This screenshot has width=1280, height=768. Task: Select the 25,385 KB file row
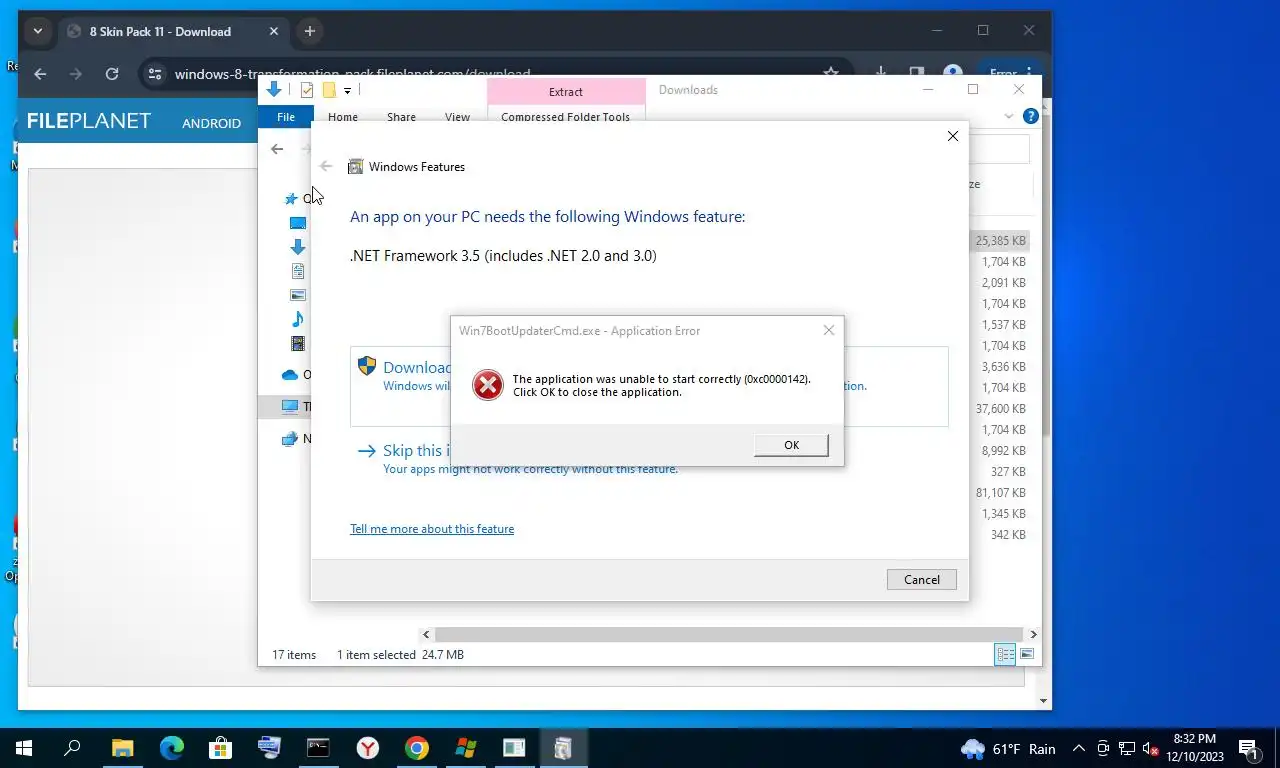tap(1000, 241)
